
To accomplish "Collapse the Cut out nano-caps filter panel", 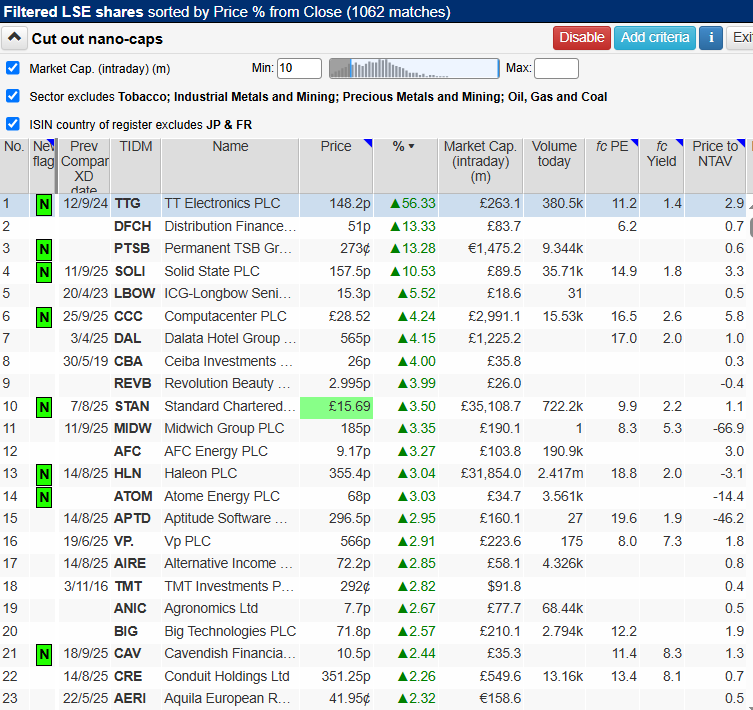I will (14, 38).
